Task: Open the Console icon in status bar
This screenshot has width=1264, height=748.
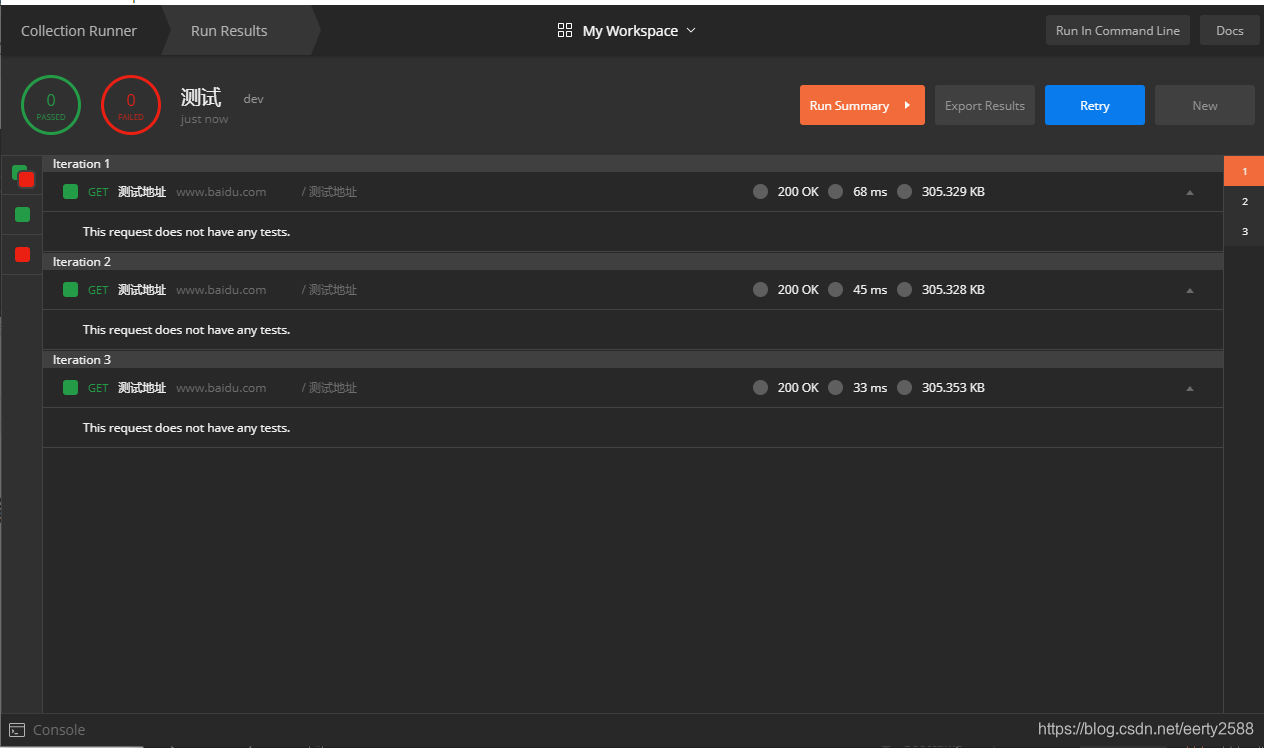Action: 16,730
